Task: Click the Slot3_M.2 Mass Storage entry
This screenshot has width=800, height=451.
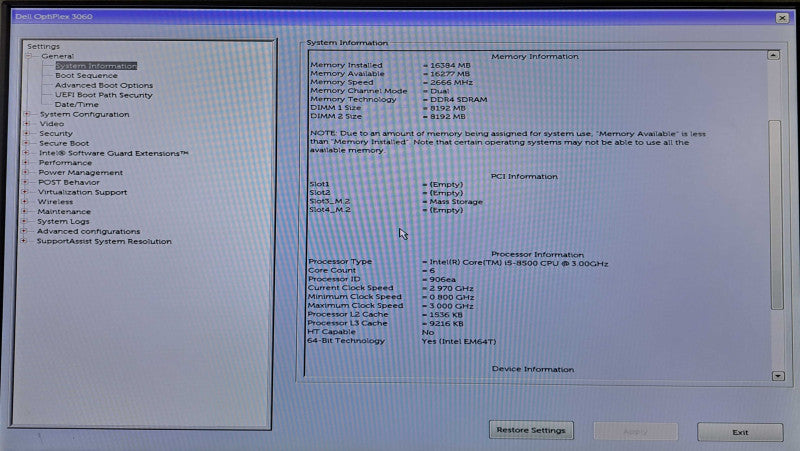Action: (396, 202)
